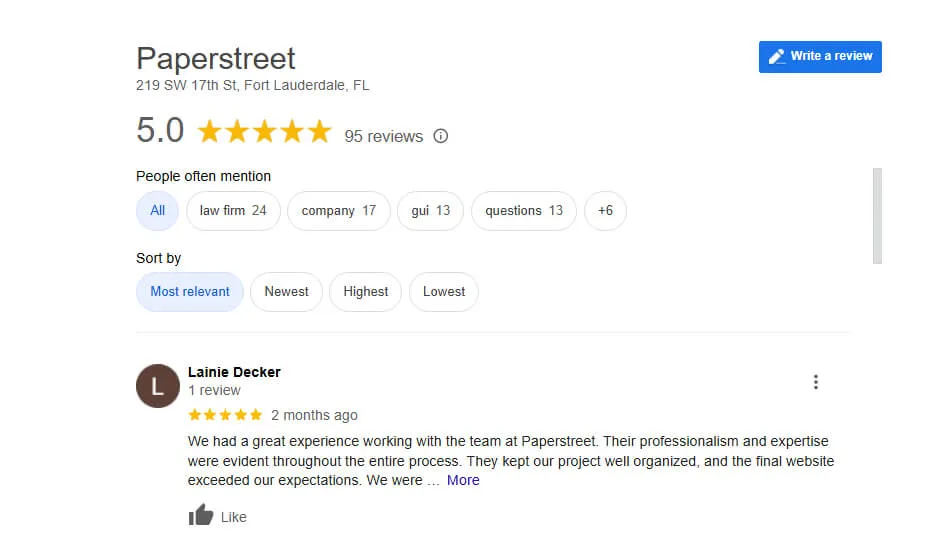Expand the '+6' more topics chip

pos(605,211)
